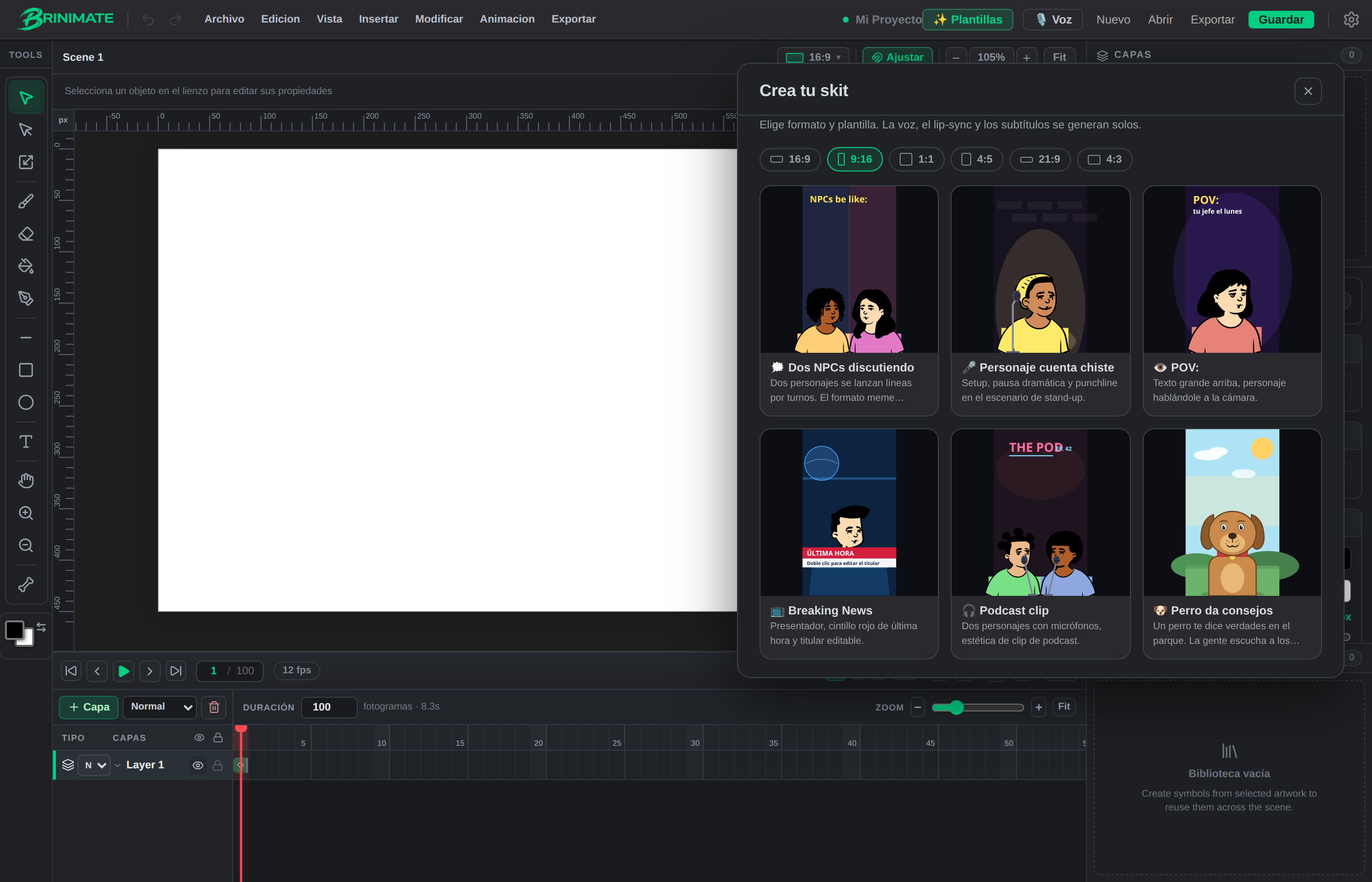Screen dimensions: 1372x882
Task: Open the Animacion menu
Action: click(507, 19)
